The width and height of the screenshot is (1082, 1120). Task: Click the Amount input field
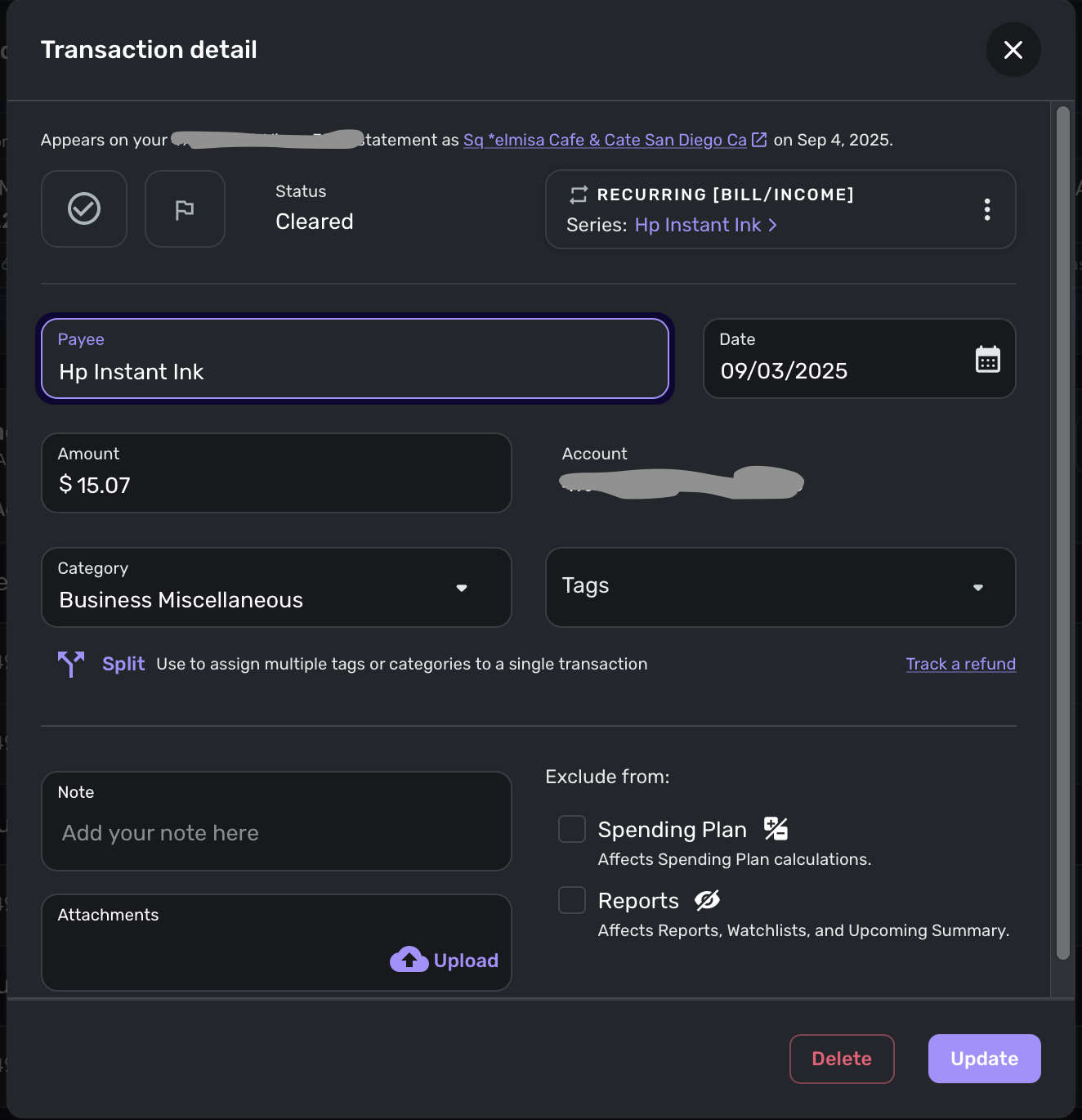coord(276,473)
